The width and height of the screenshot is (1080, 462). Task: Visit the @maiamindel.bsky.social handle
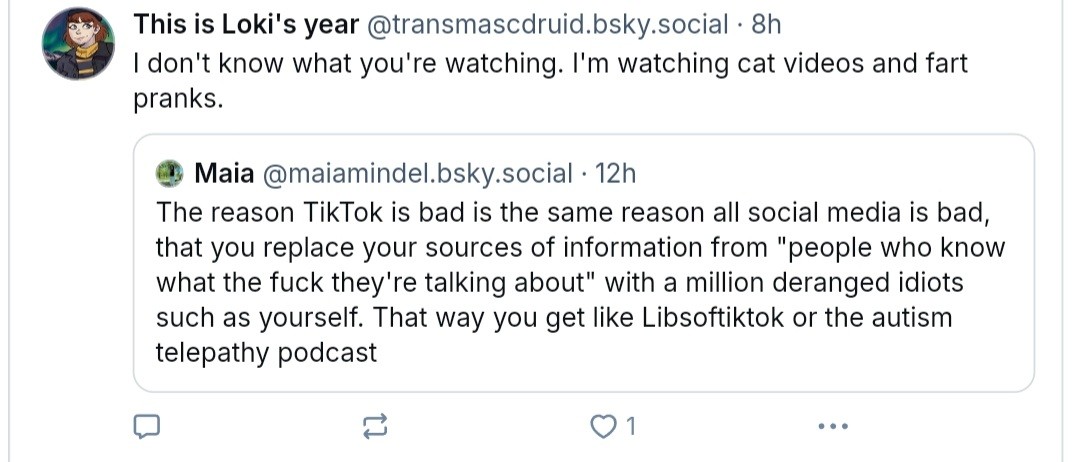click(417, 174)
